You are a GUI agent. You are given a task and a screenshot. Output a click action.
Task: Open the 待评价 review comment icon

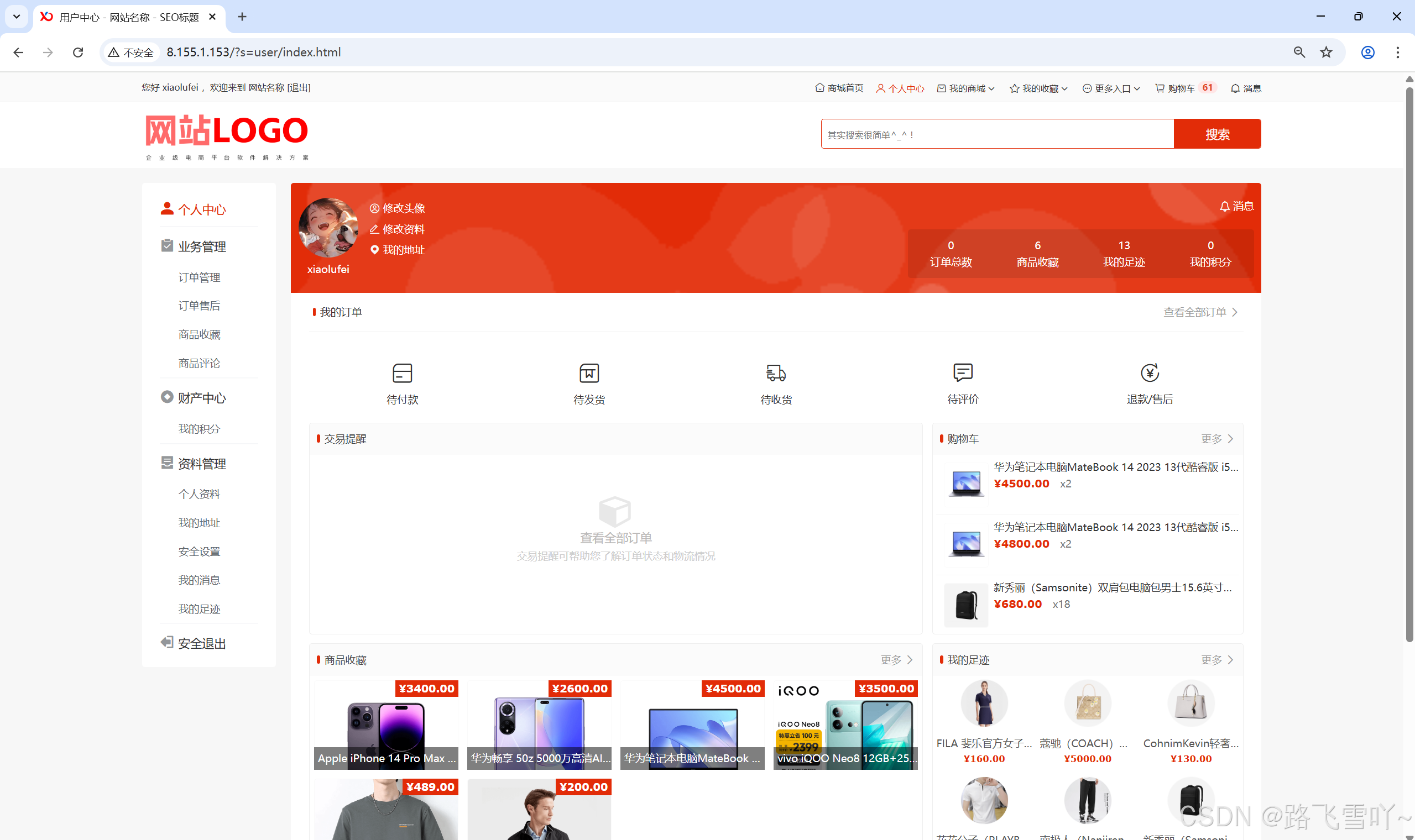click(x=963, y=373)
